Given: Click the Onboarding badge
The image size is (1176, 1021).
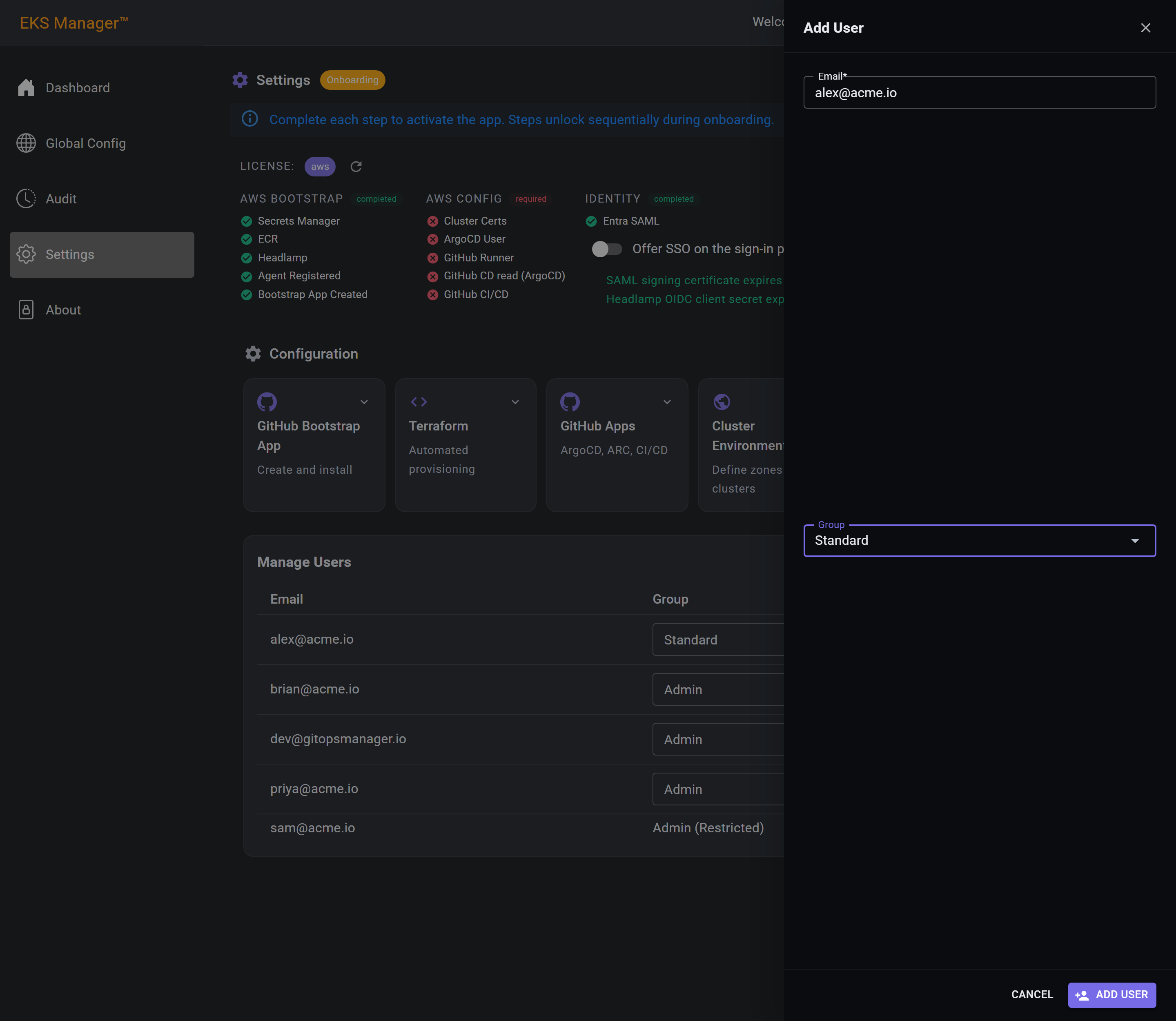Looking at the screenshot, I should [x=353, y=80].
